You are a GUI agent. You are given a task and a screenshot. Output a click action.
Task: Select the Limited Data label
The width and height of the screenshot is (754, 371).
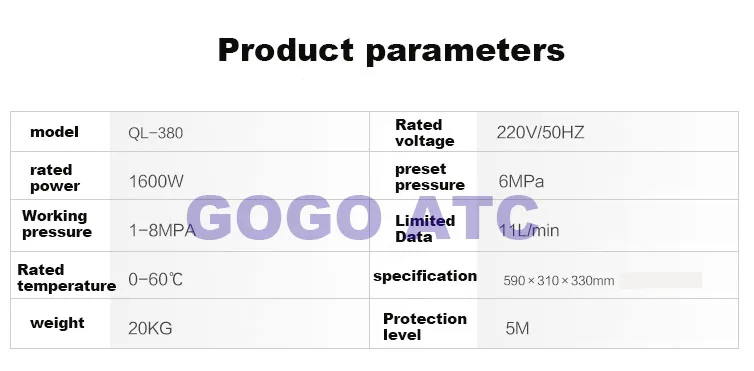point(425,229)
